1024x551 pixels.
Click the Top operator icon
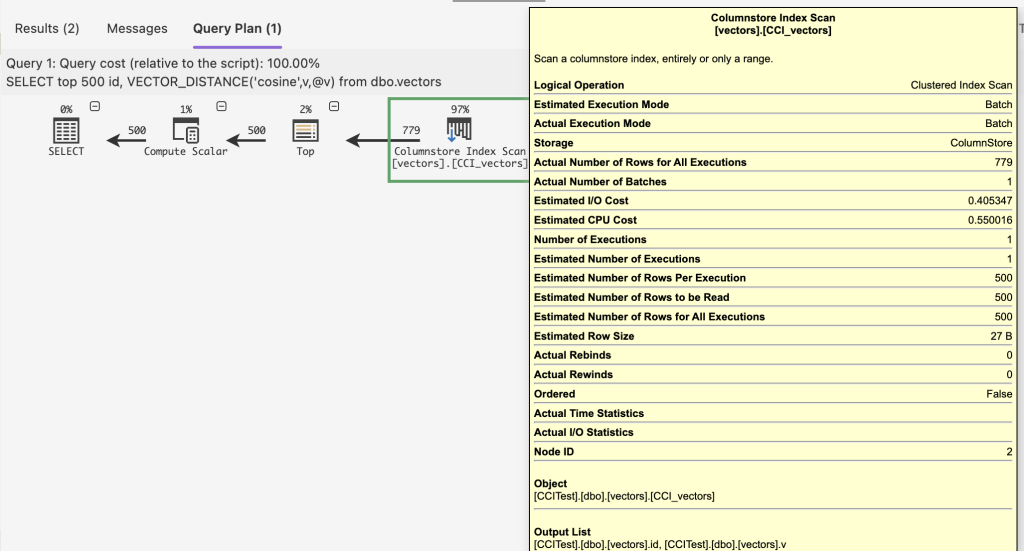(x=305, y=130)
